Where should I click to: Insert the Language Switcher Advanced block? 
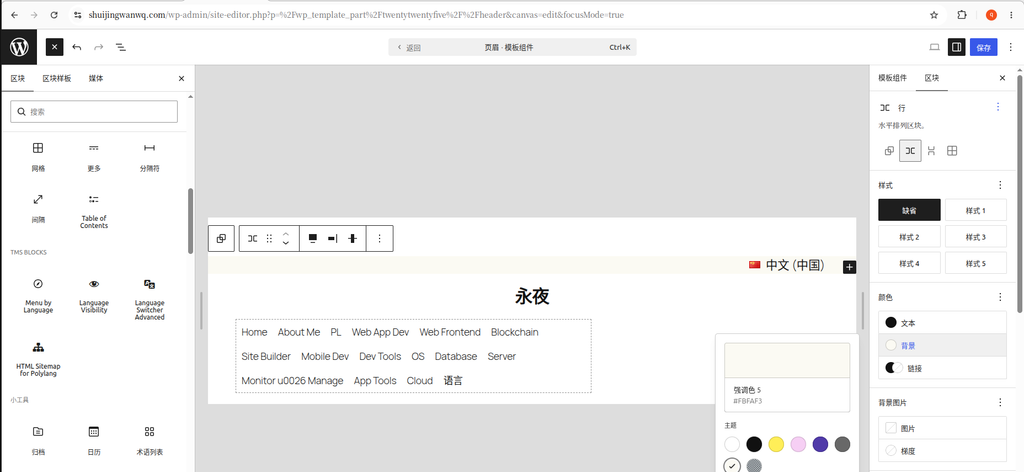click(x=150, y=299)
